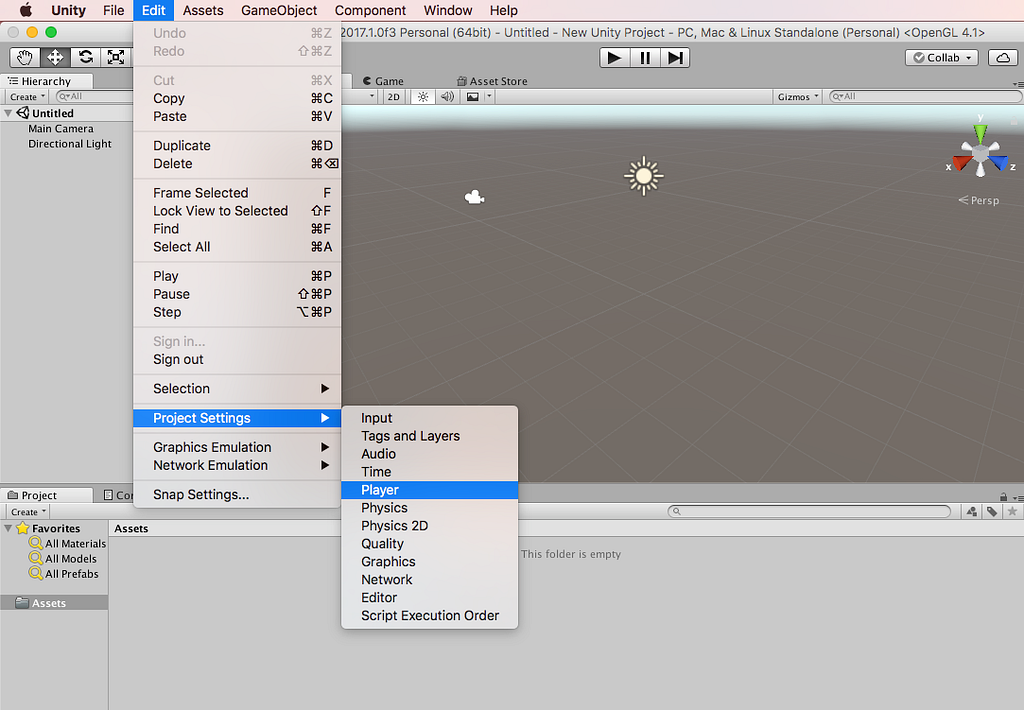Image resolution: width=1024 pixels, height=710 pixels.
Task: Select All Prefabs favorite search
Action: point(64,573)
